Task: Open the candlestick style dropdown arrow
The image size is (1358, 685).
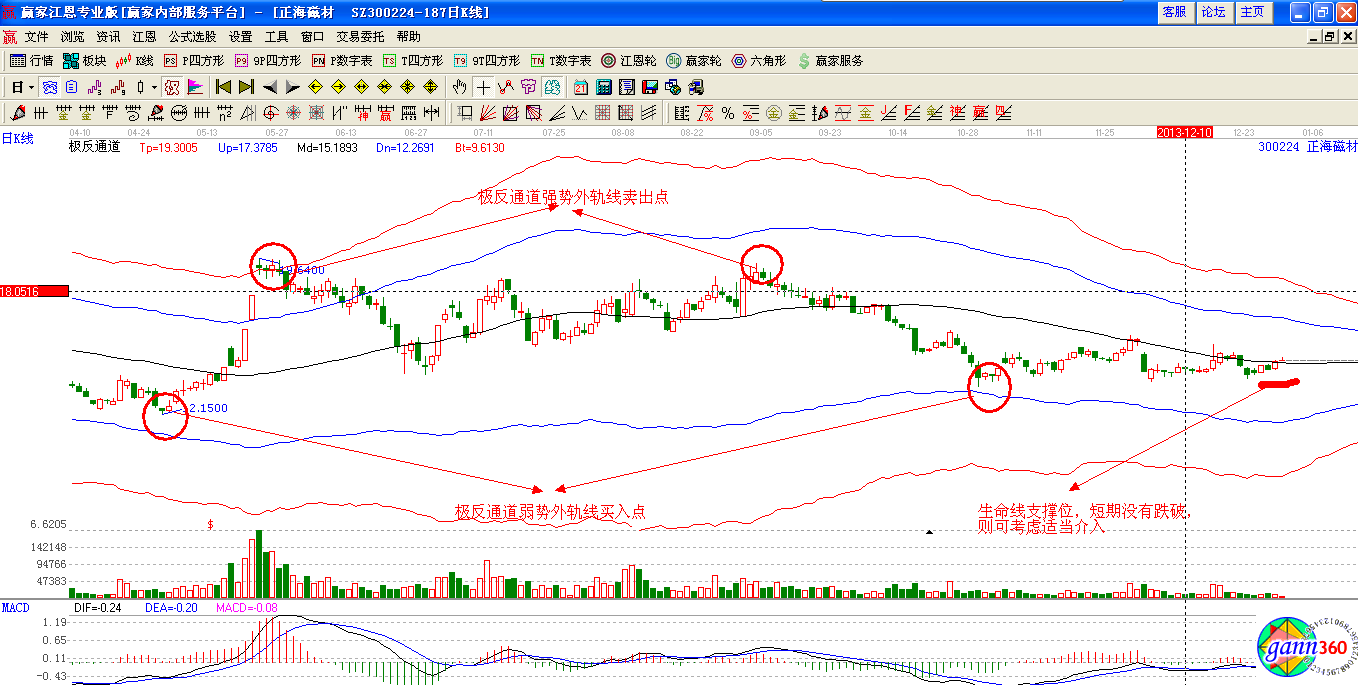Action: click(154, 87)
